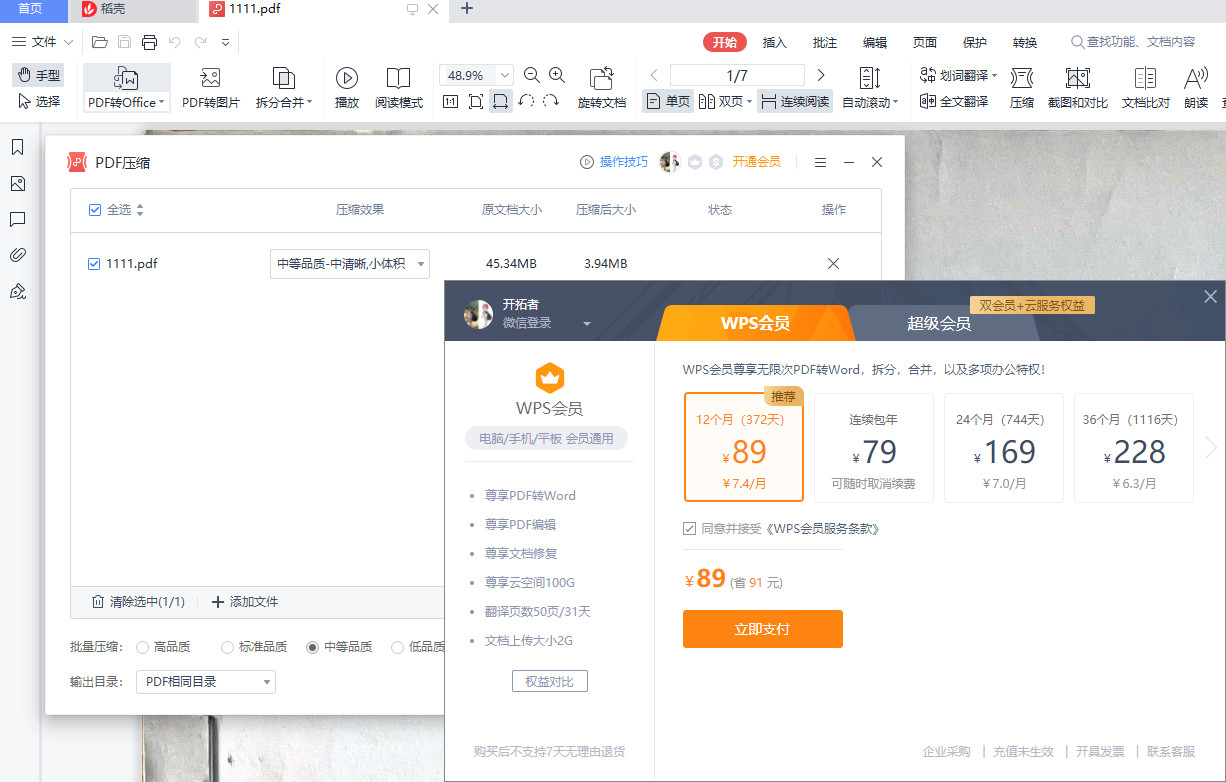
Task: Select 12-month plan for 89 yuan
Action: [744, 447]
